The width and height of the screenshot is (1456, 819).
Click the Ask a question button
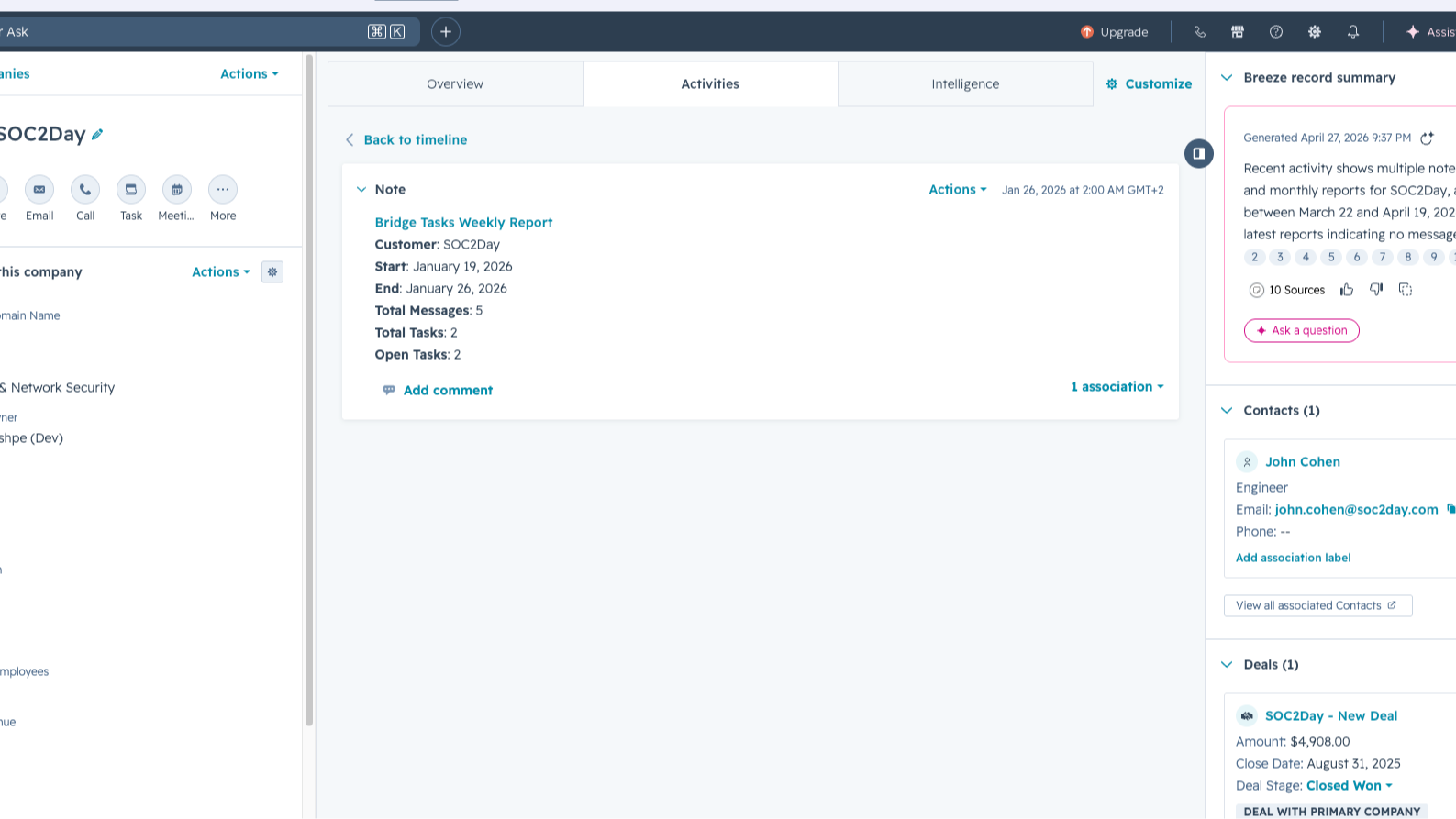tap(1301, 330)
